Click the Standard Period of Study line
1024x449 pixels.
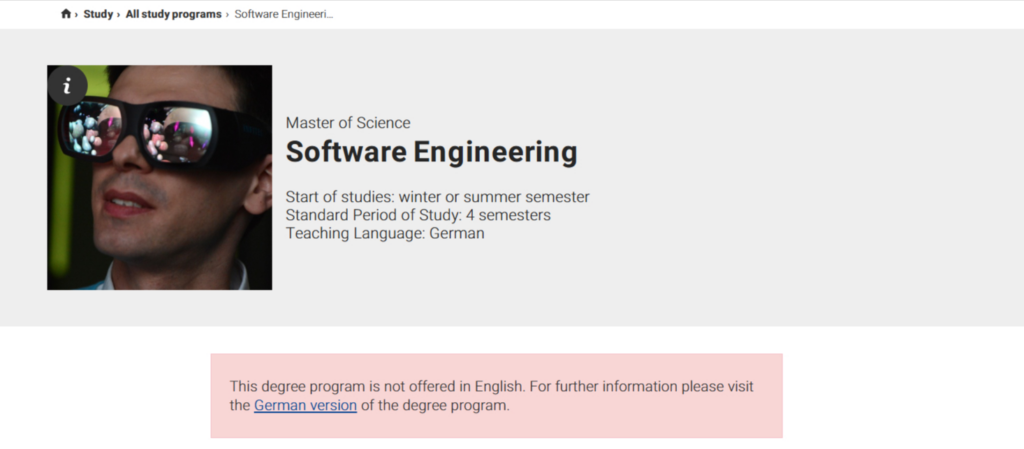coord(418,215)
